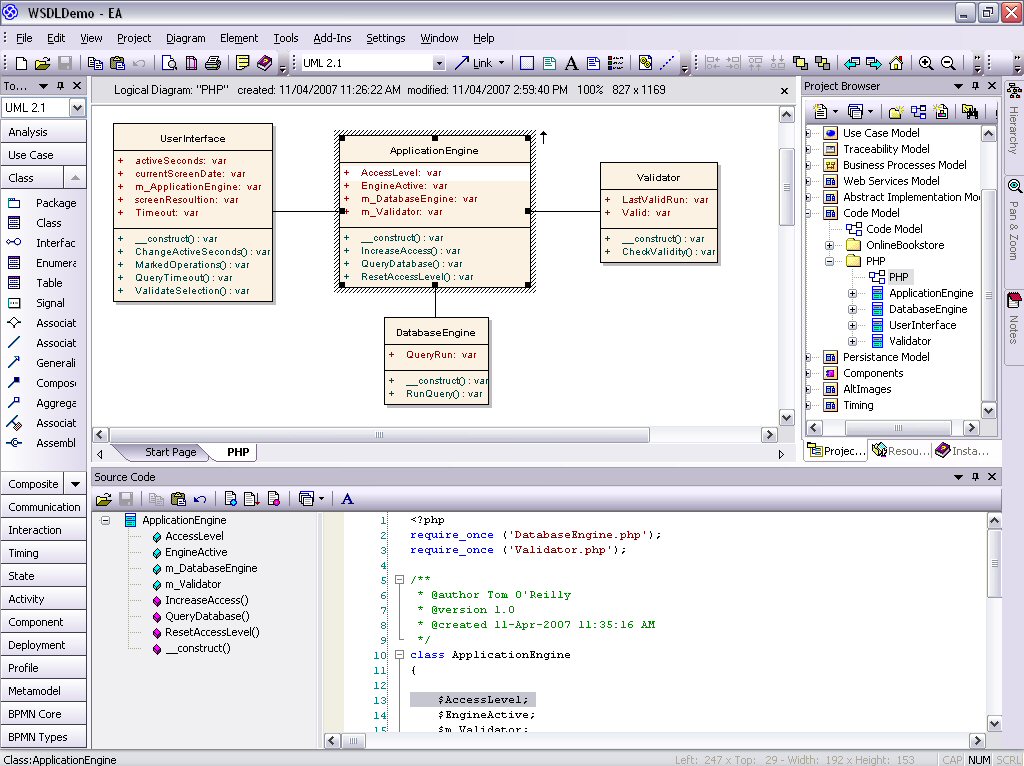Select the Assembly connector tool in toolbox
The height and width of the screenshot is (766, 1024).
click(43, 443)
